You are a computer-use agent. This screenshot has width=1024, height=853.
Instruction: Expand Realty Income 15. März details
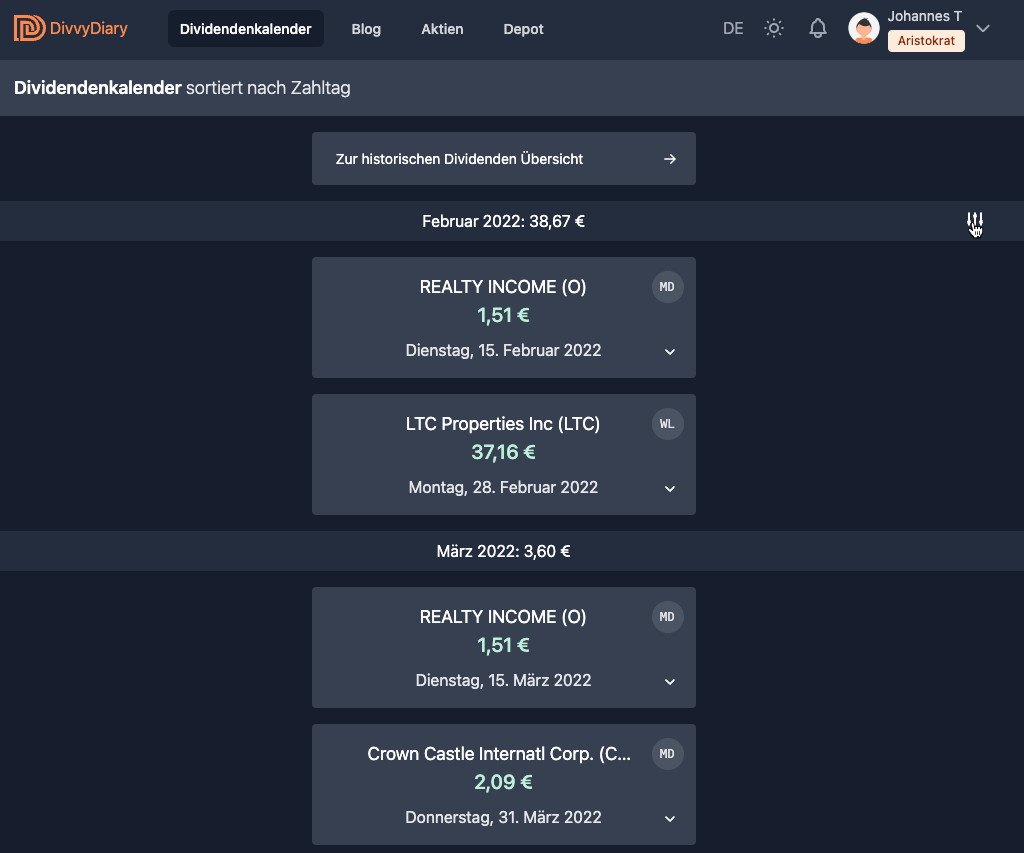coord(670,681)
